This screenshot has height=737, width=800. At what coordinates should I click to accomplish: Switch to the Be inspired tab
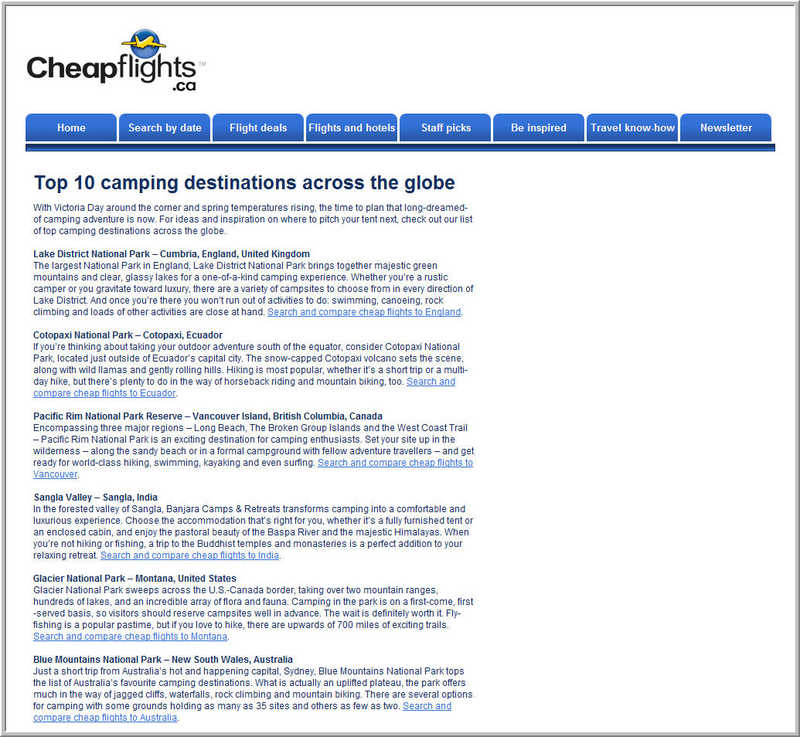click(539, 128)
